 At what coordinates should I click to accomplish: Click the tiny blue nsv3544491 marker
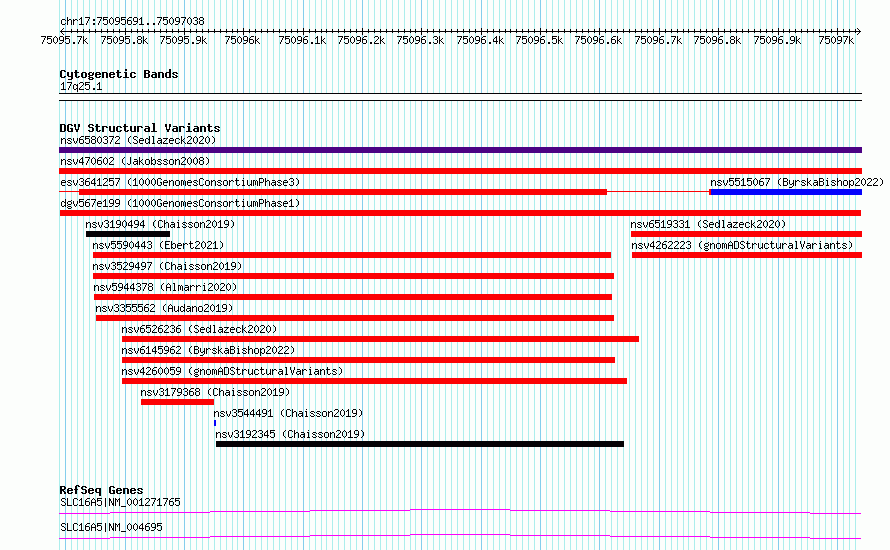point(215,423)
